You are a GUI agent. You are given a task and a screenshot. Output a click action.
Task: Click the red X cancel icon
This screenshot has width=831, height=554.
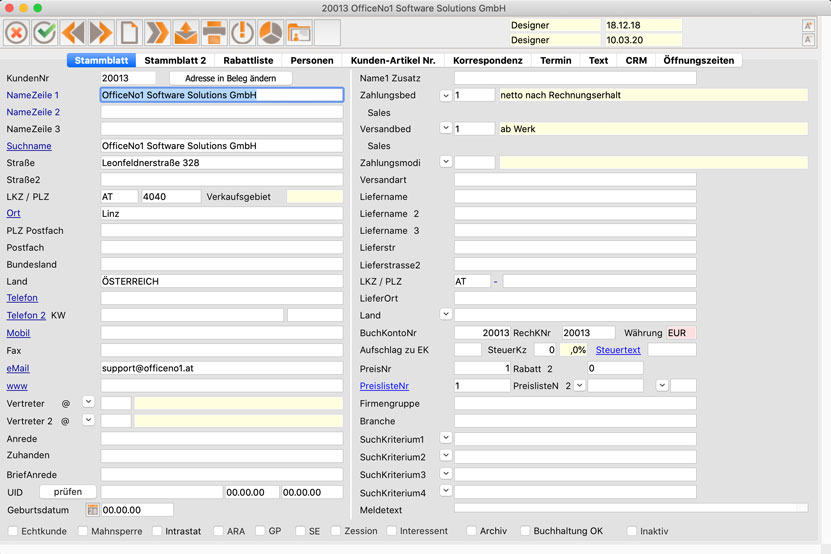(16, 33)
